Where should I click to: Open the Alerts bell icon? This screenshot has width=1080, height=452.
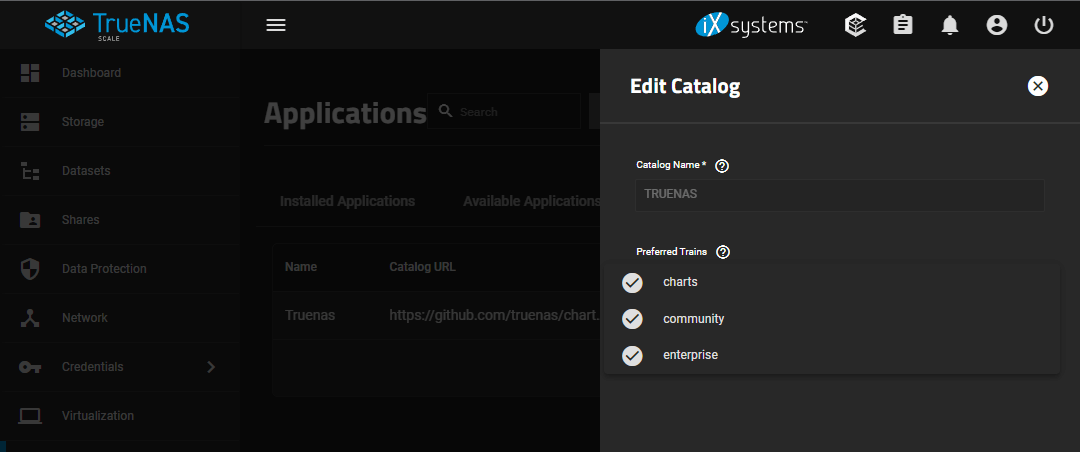[950, 25]
